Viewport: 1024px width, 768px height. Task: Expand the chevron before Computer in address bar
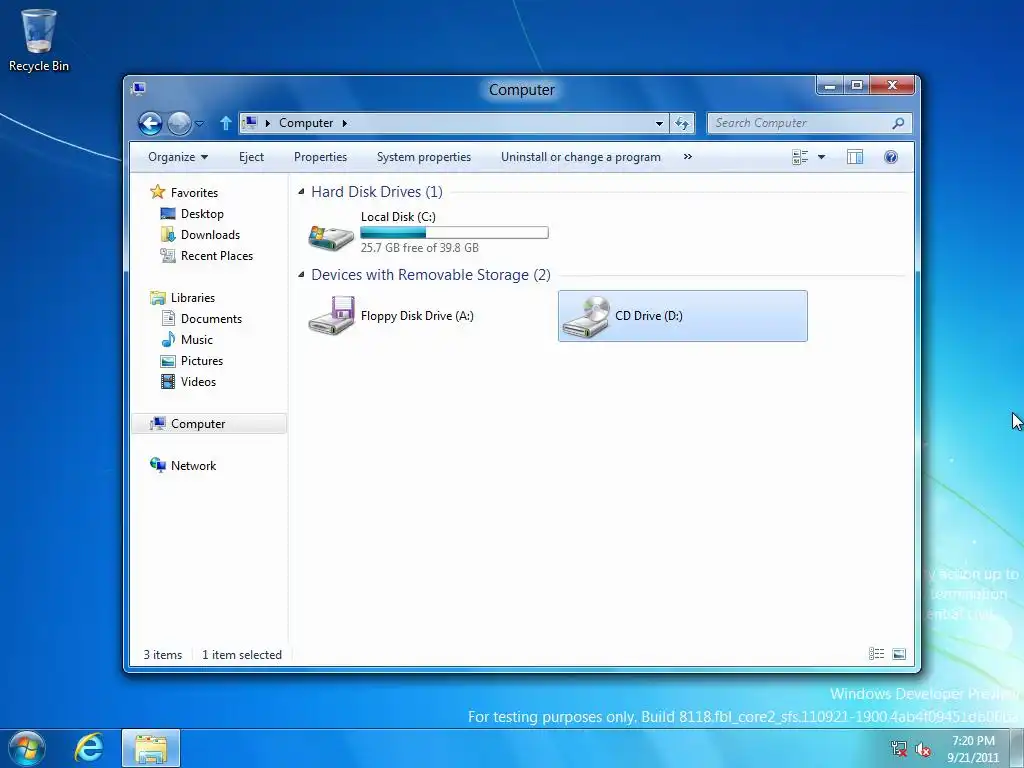coord(268,123)
